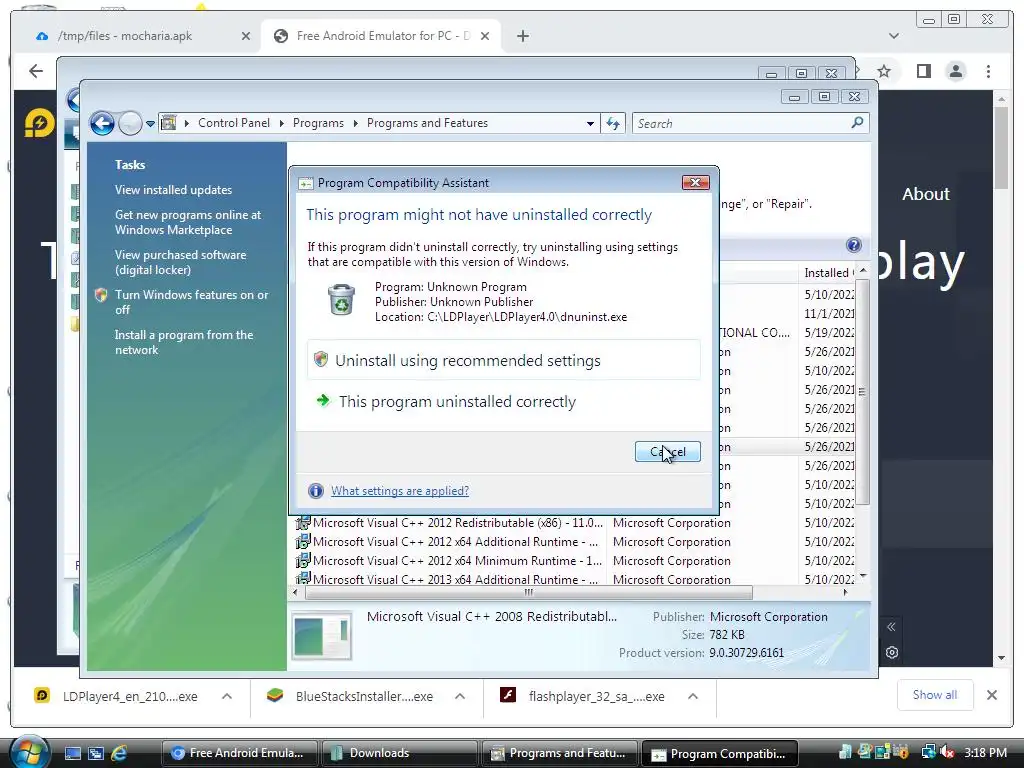Open Windows Start orb

pyautogui.click(x=29, y=752)
